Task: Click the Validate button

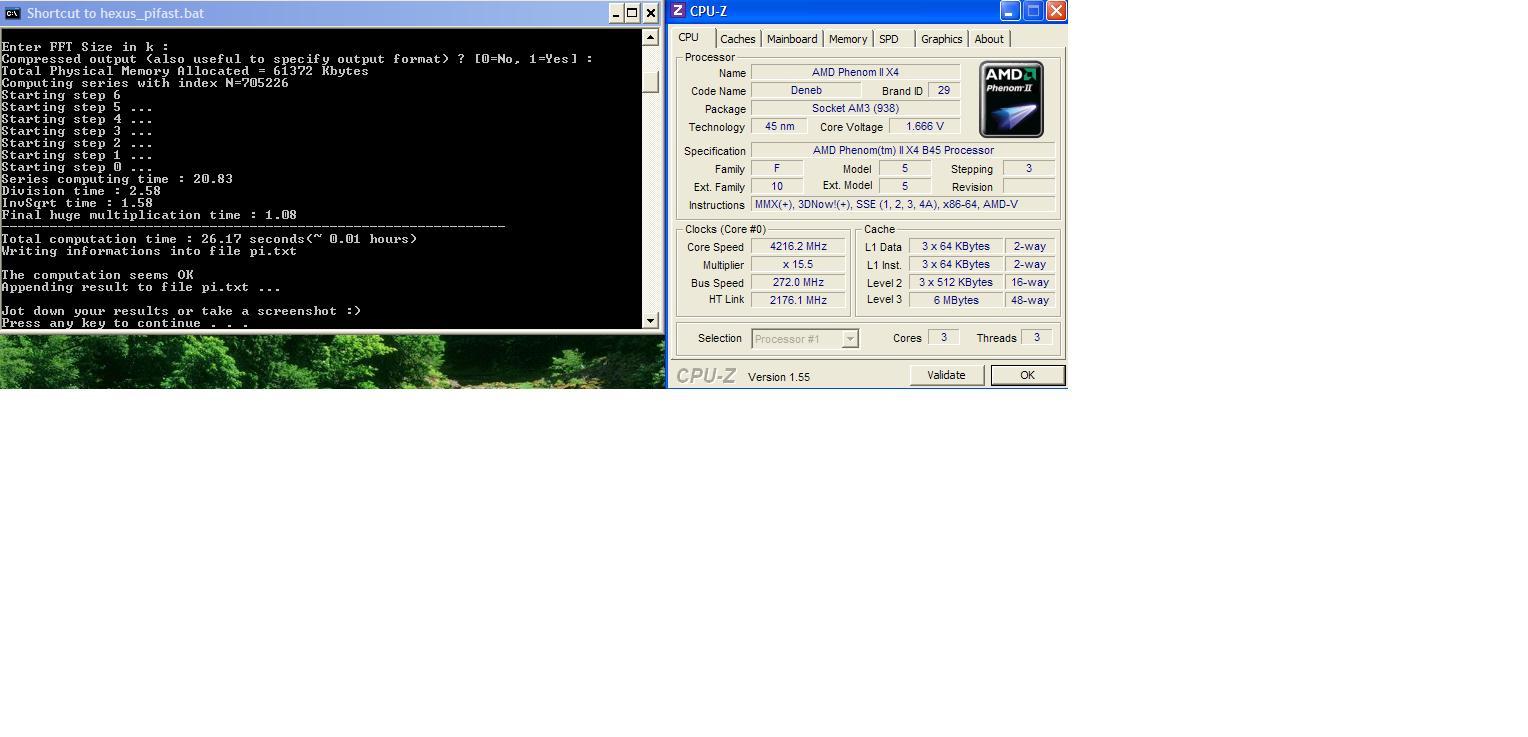Action: coord(946,375)
